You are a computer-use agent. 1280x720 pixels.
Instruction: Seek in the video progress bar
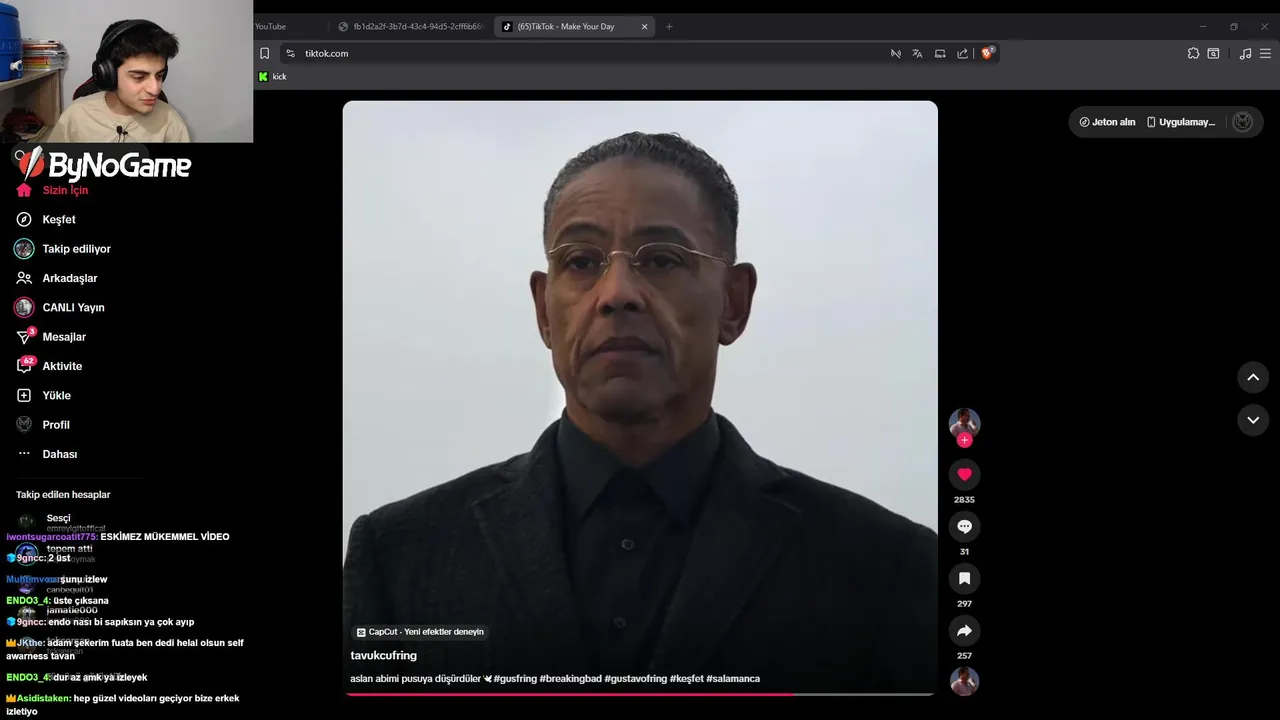(x=640, y=693)
